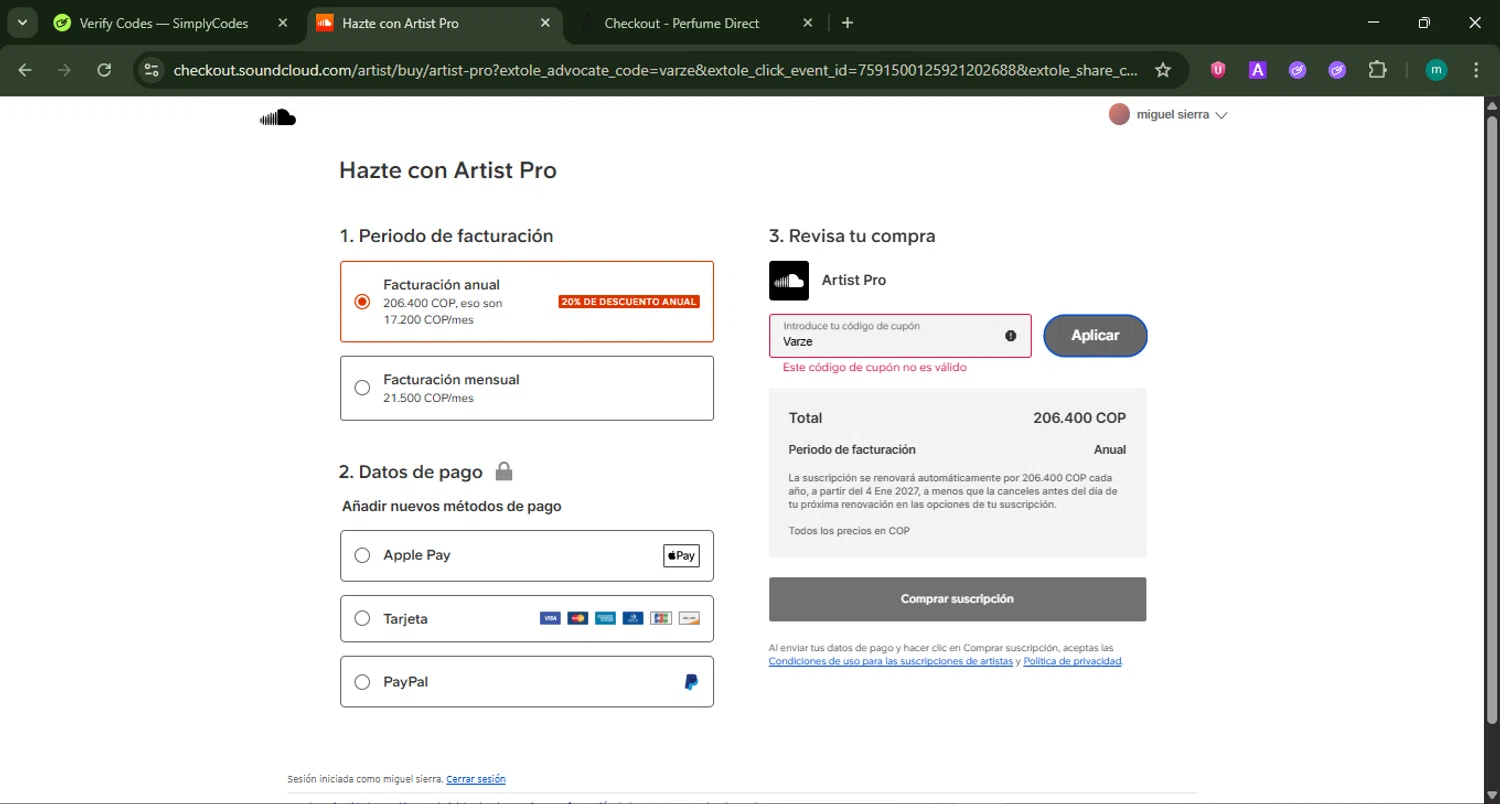Click the Aplicar coupon button
1500x804 pixels.
[x=1095, y=336]
